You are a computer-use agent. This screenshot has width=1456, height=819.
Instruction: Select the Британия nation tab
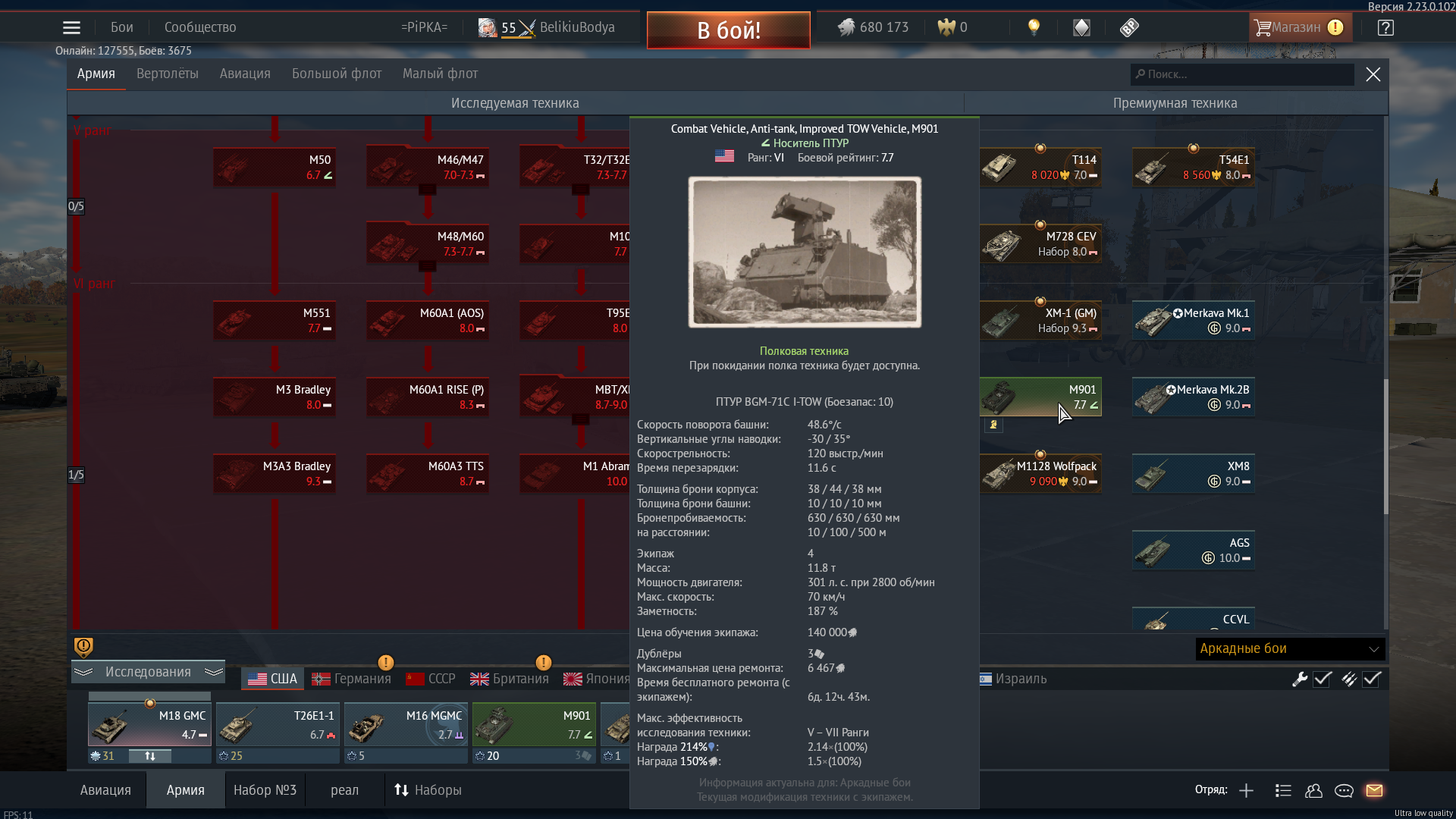click(x=510, y=679)
